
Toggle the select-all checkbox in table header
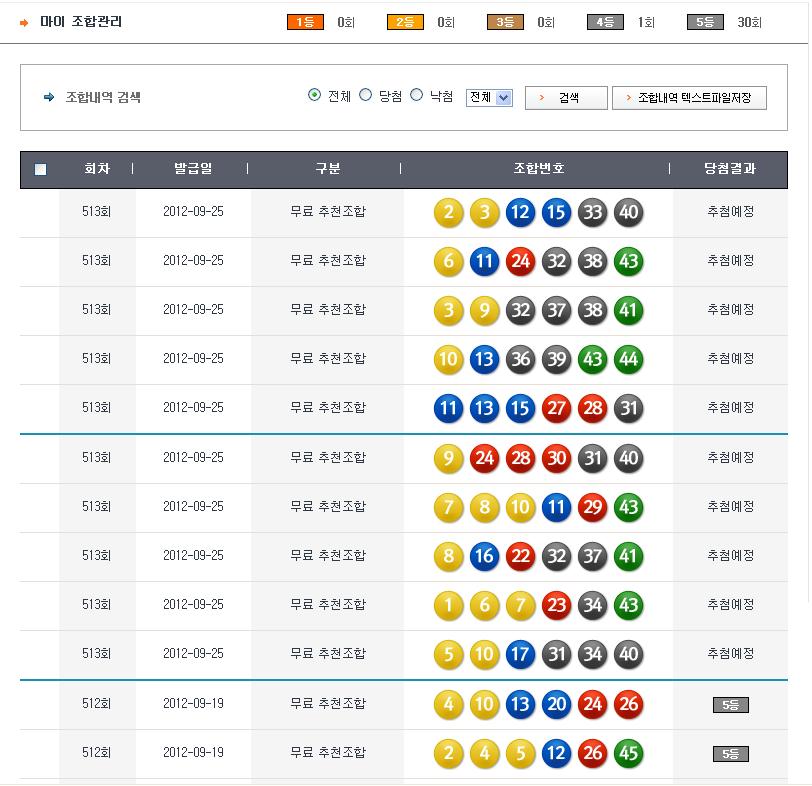pyautogui.click(x=40, y=170)
